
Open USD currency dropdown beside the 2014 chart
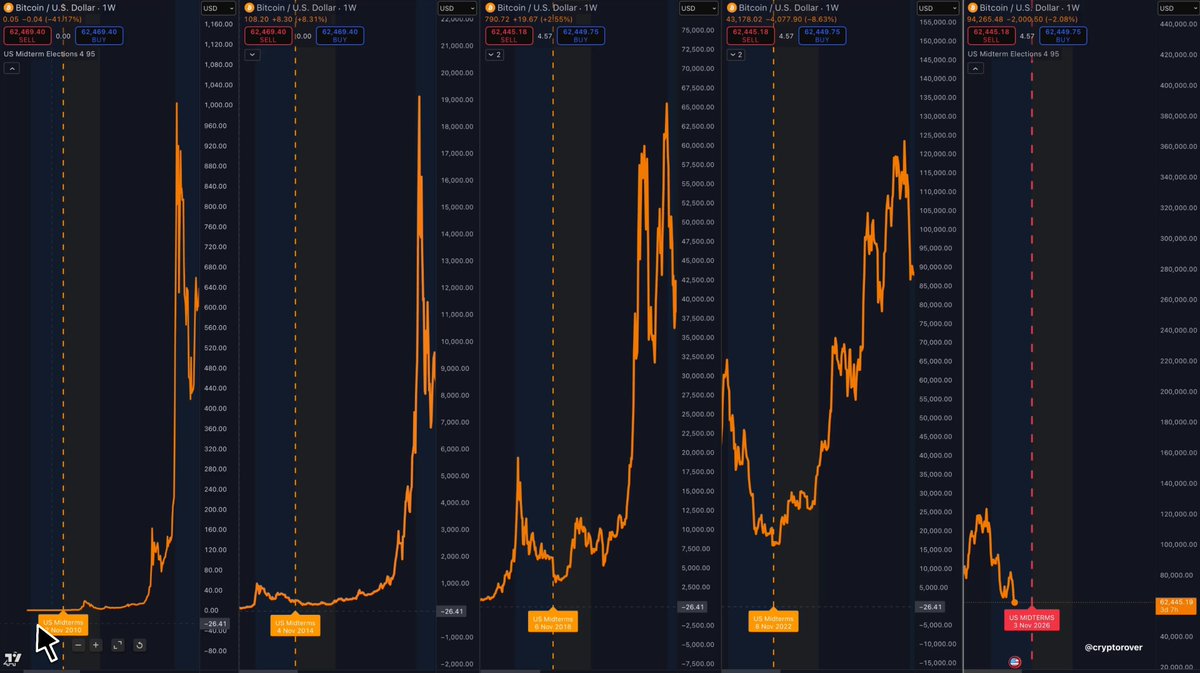pos(455,7)
